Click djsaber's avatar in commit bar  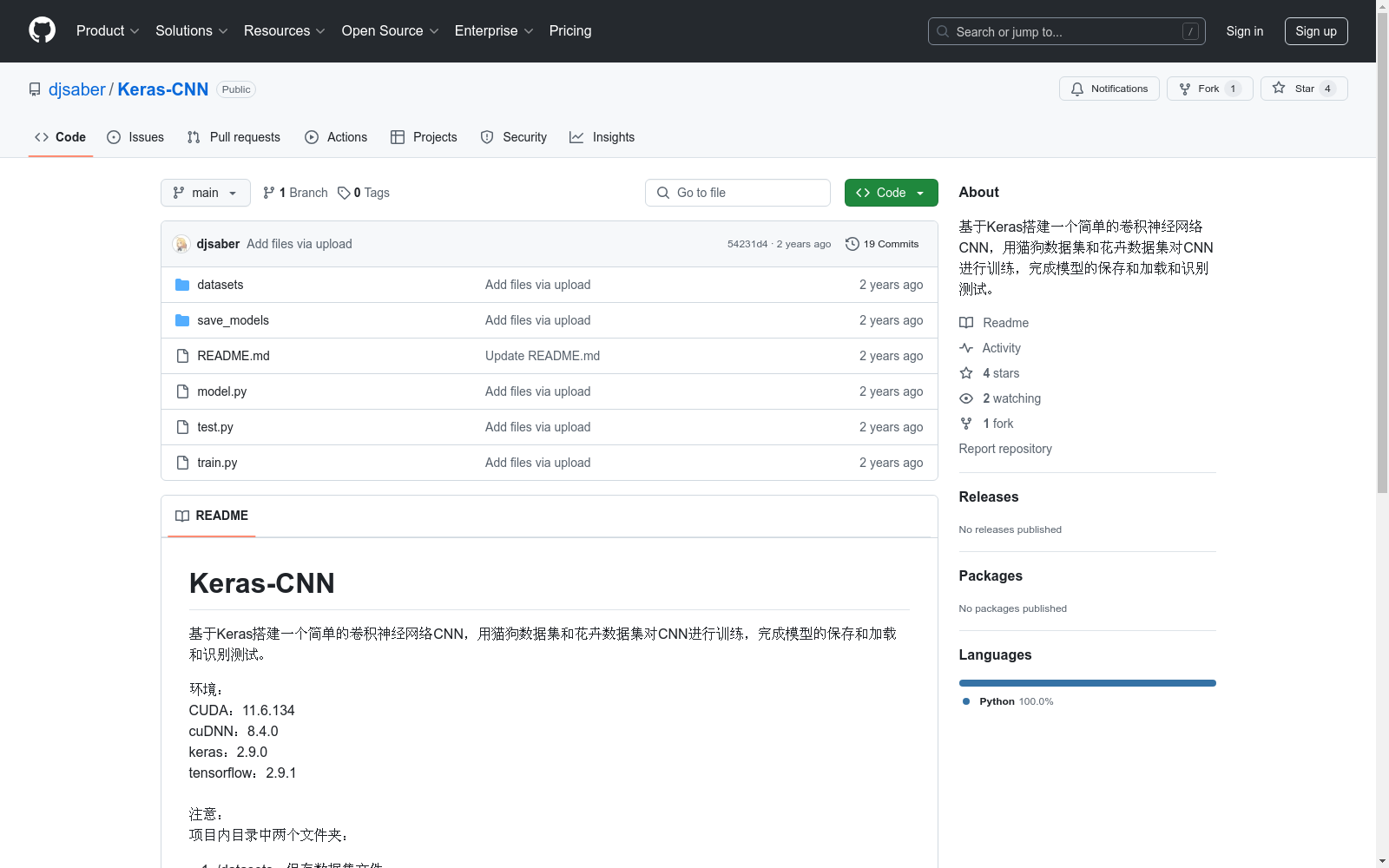181,244
